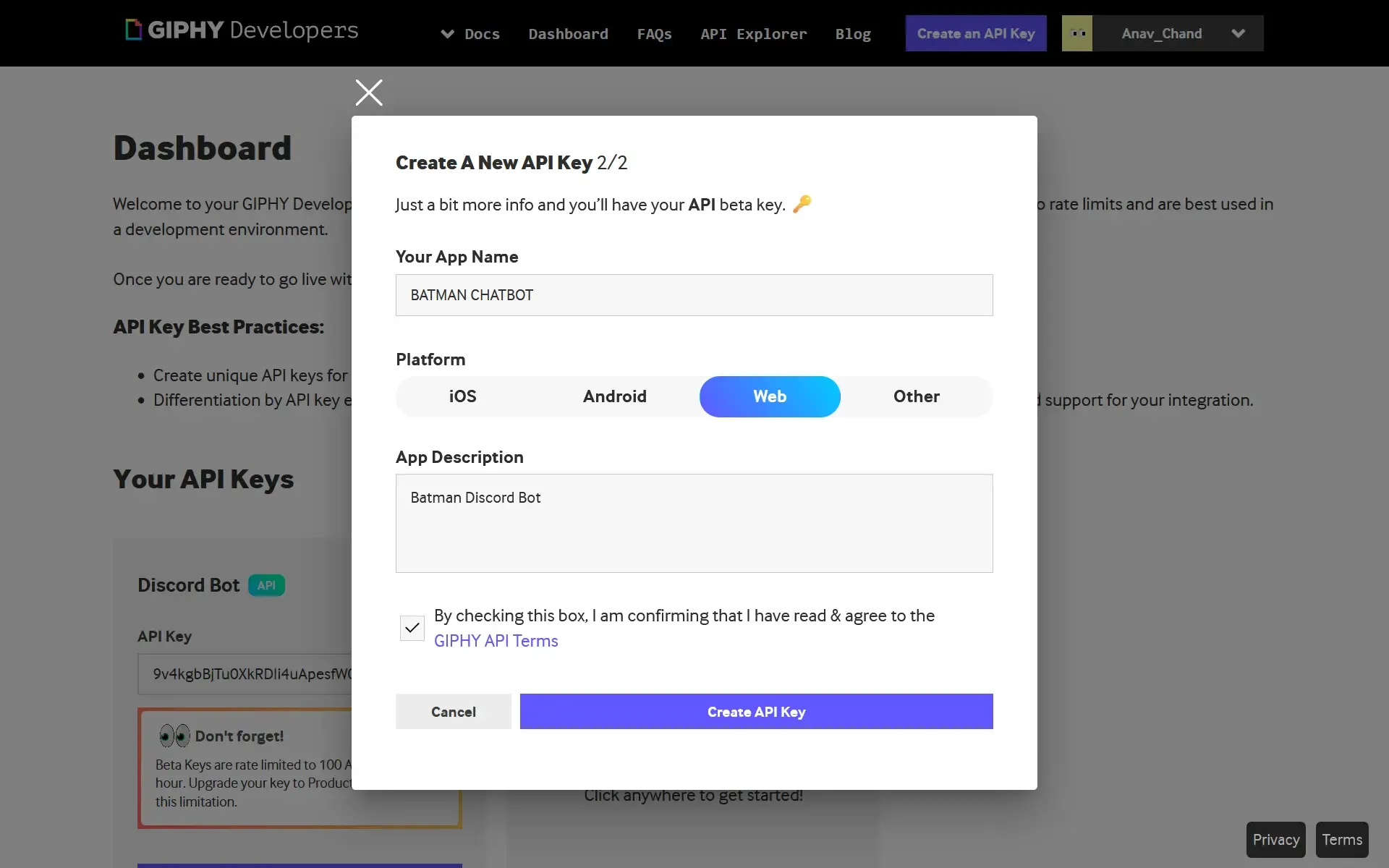The image size is (1389, 868).
Task: Open the GIPHY API Terms link
Action: 496,640
